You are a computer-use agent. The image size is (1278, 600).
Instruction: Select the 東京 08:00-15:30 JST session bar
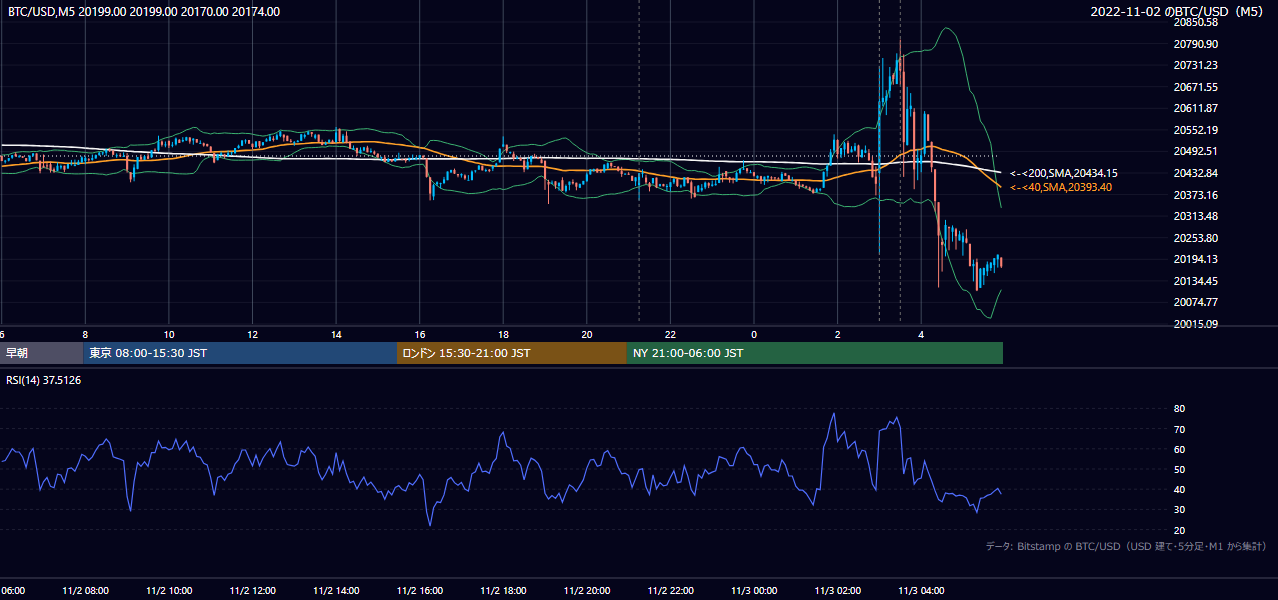point(240,353)
